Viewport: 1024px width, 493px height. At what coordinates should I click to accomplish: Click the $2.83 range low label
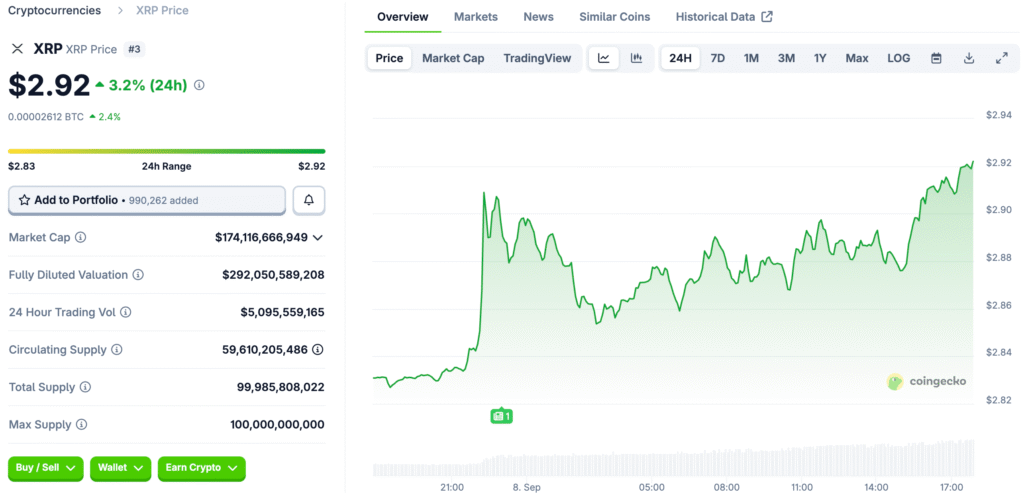(22, 167)
